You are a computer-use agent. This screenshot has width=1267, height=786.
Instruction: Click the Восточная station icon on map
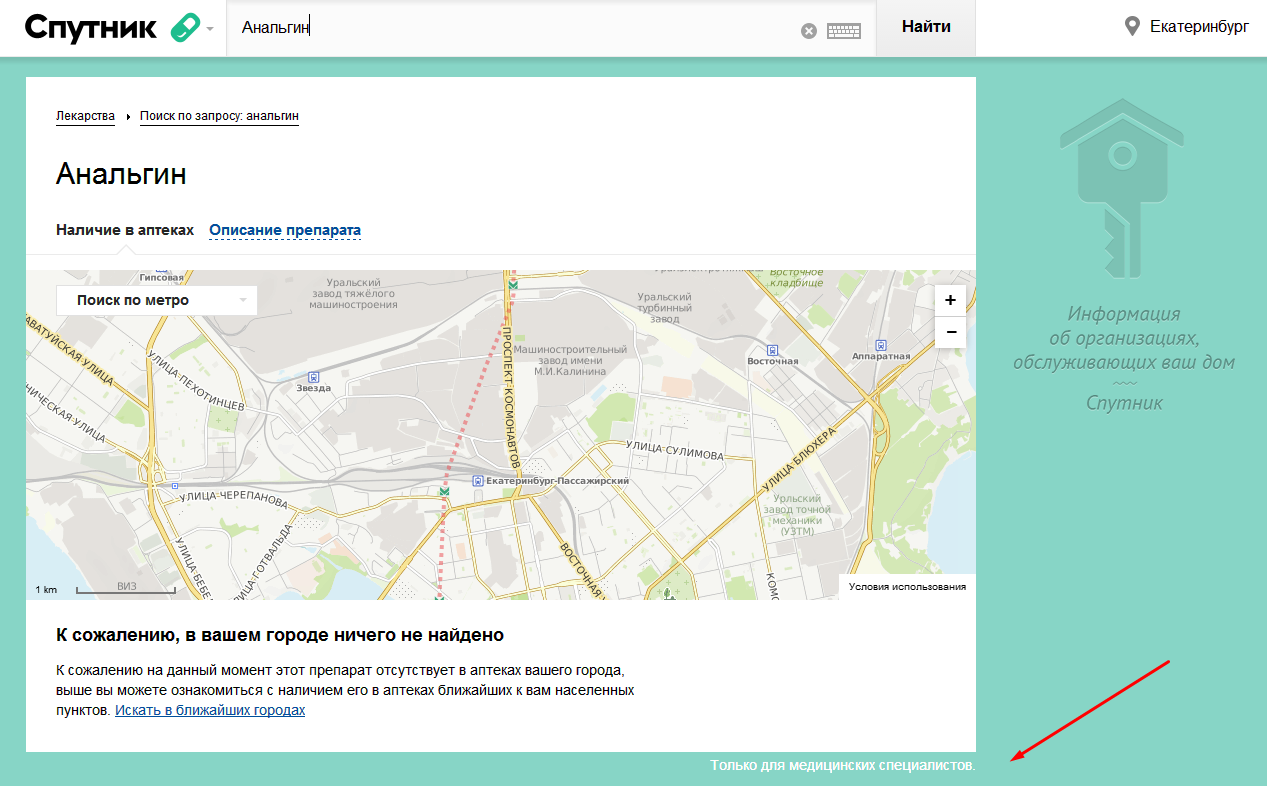tap(772, 349)
